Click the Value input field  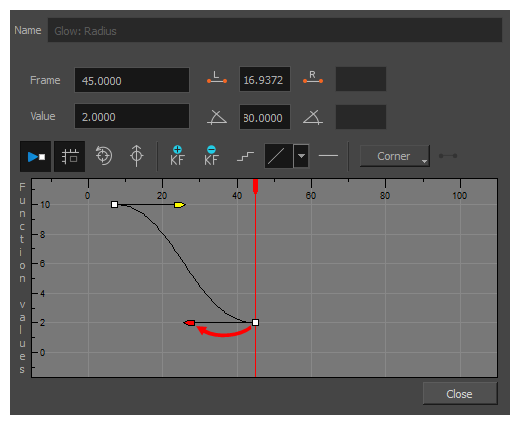click(x=132, y=116)
